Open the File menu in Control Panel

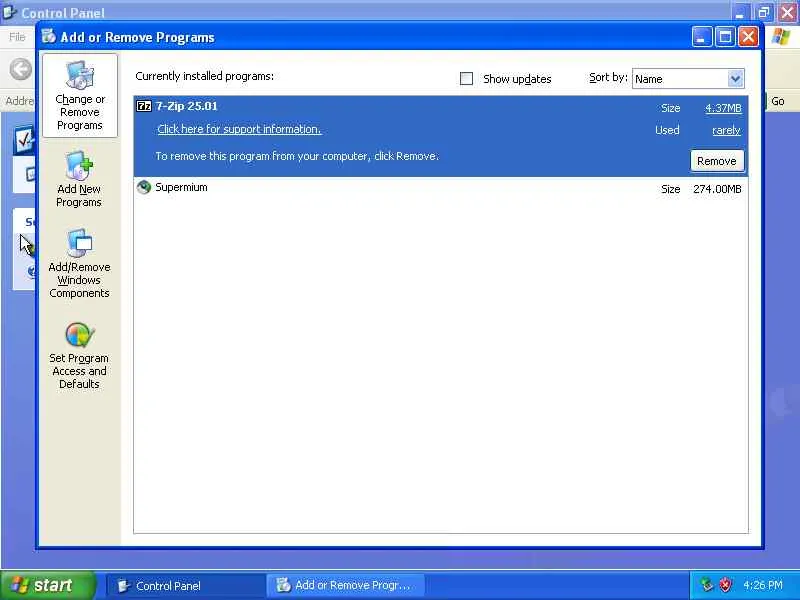click(x=17, y=37)
